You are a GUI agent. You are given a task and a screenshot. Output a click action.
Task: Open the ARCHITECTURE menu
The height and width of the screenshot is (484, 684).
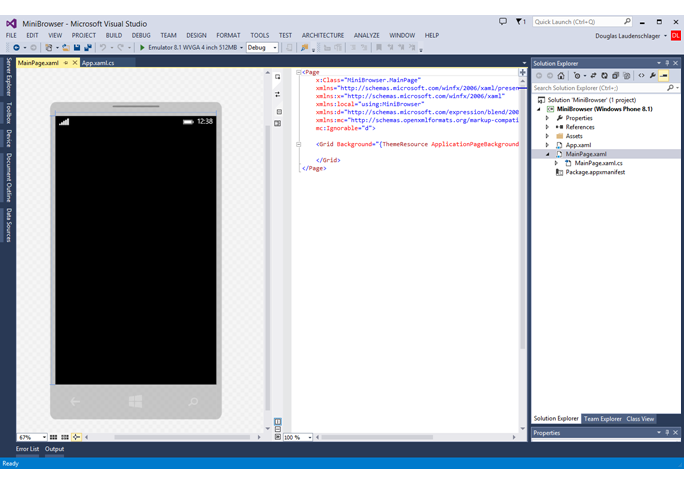[323, 35]
